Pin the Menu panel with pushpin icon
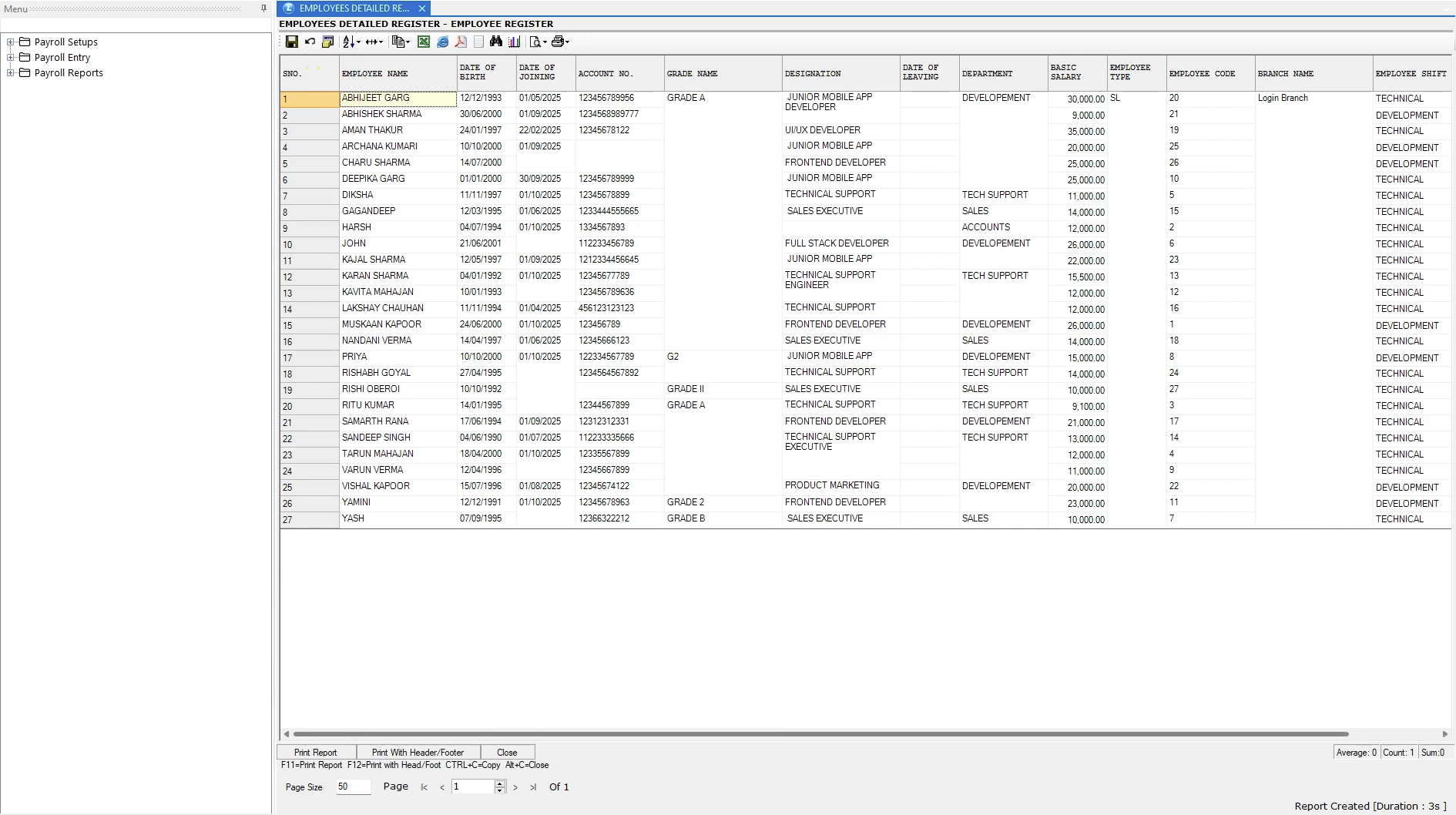1456x815 pixels. 263,8
